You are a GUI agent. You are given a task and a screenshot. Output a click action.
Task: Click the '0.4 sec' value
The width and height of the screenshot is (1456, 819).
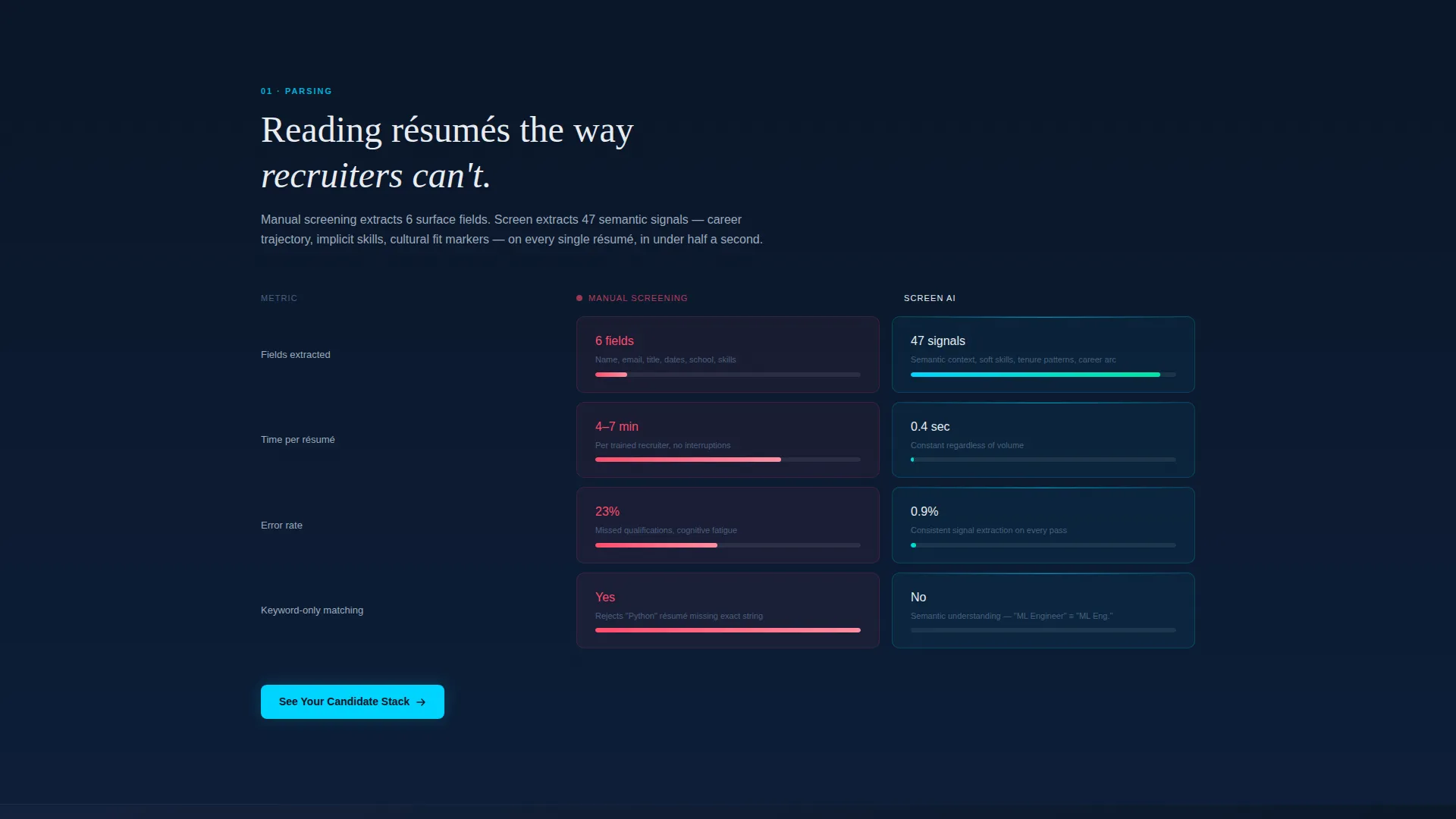point(930,426)
